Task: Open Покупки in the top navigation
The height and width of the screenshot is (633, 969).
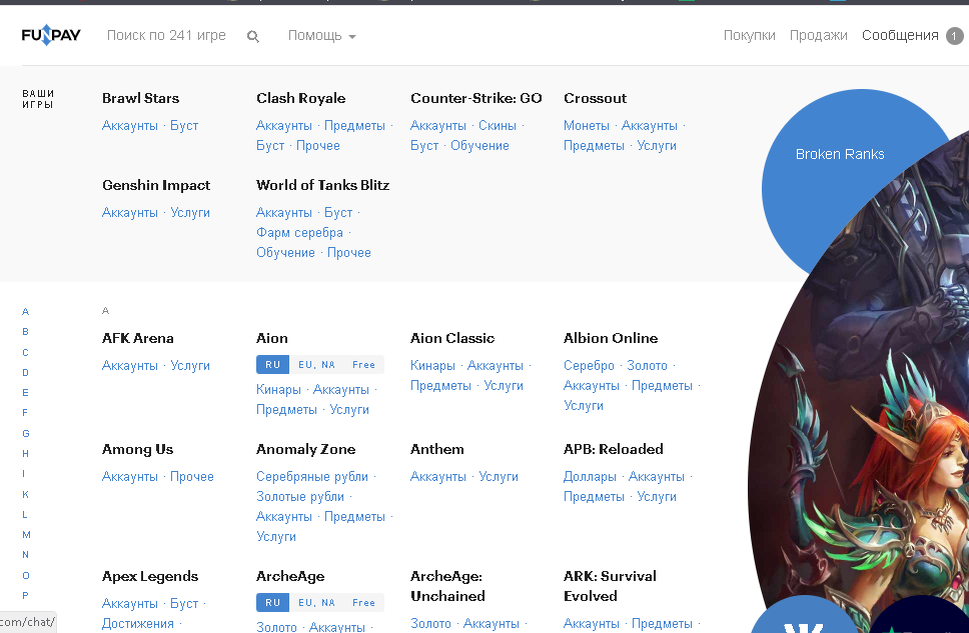Action: pyautogui.click(x=749, y=36)
